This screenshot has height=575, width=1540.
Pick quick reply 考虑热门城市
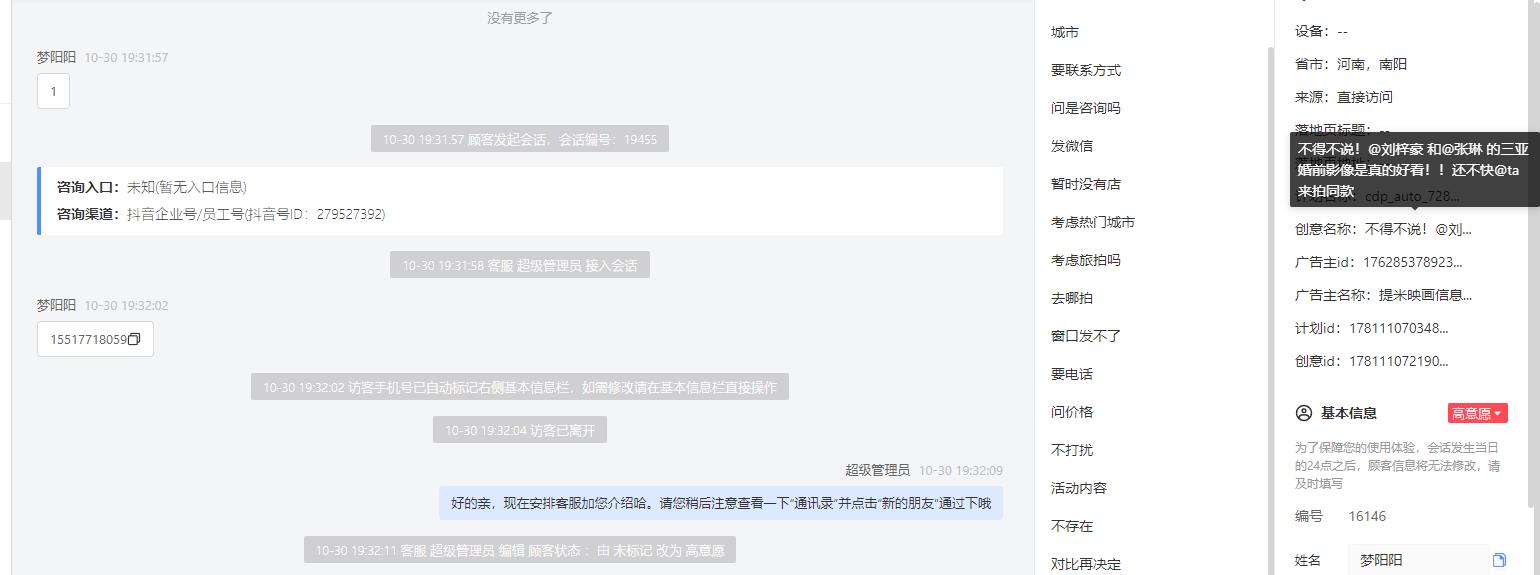[x=1093, y=222]
